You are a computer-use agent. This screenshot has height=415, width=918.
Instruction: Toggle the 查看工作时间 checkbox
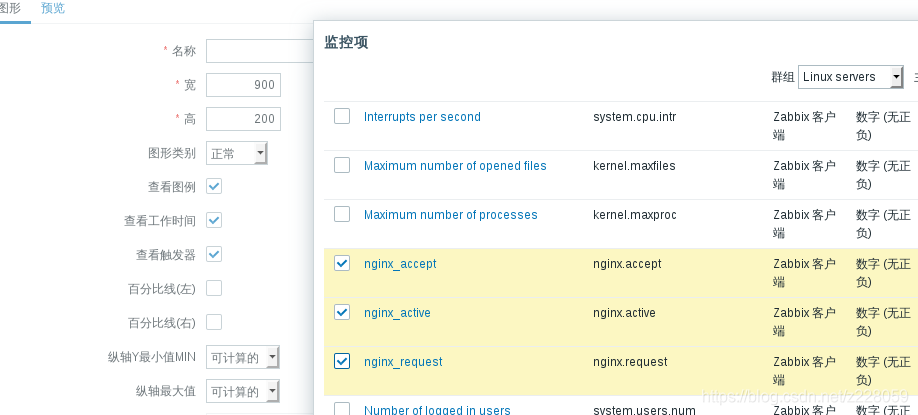coord(214,221)
